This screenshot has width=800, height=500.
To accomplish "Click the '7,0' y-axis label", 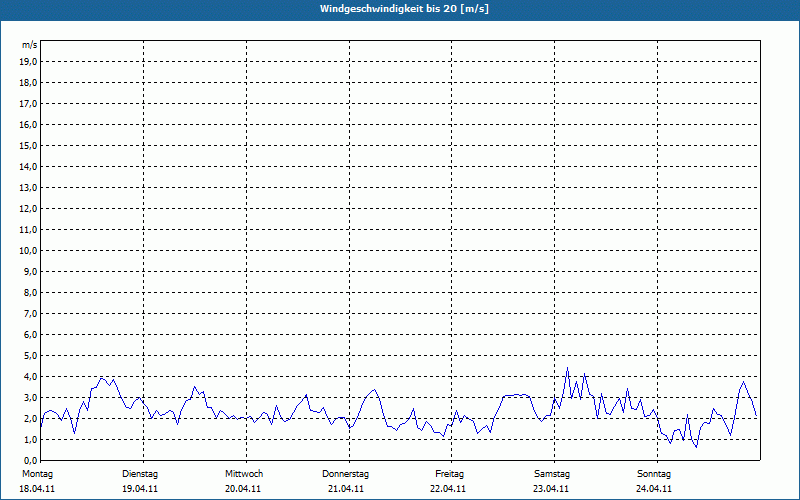I will tap(31, 314).
